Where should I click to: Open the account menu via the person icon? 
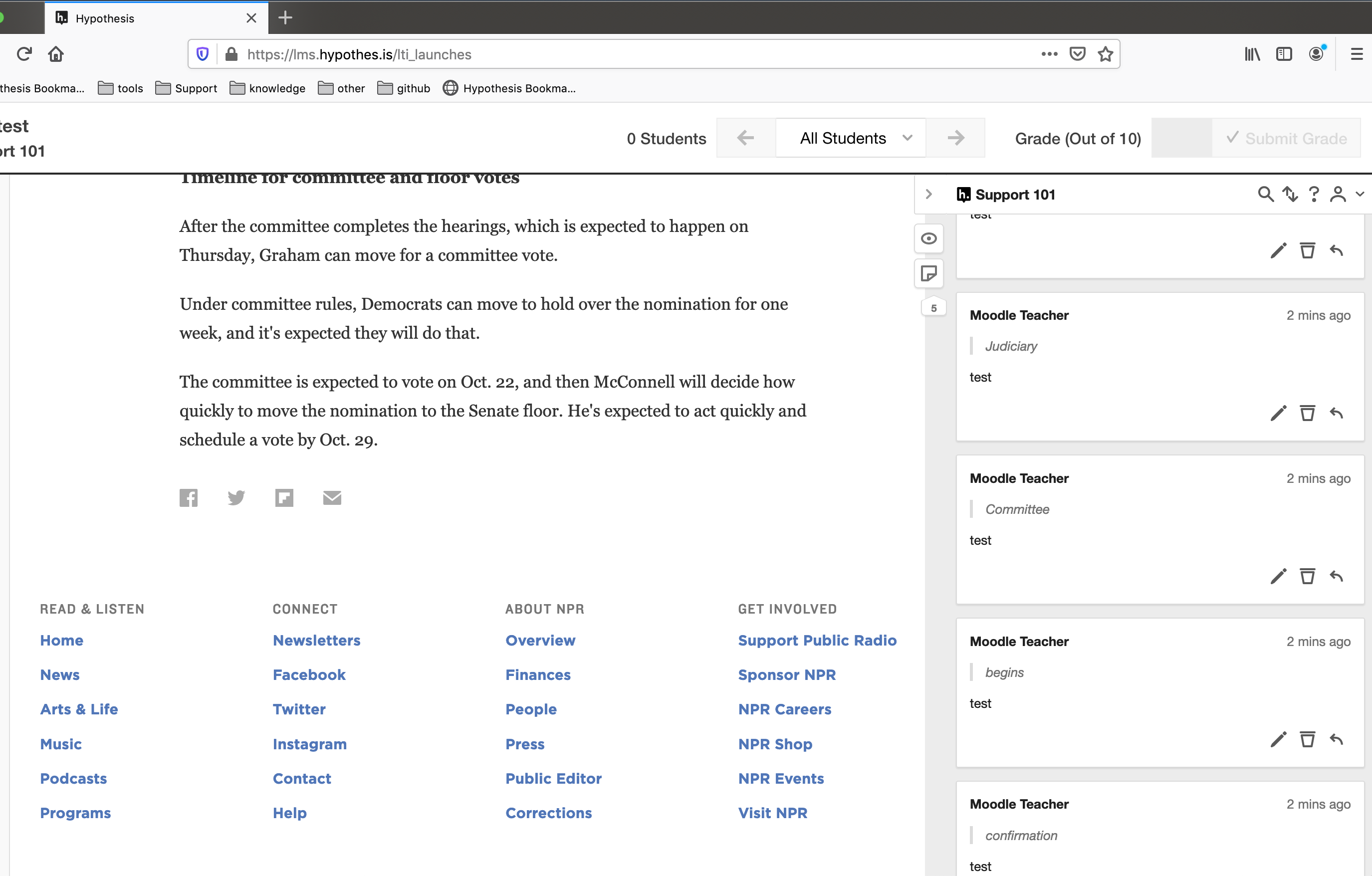pos(1338,194)
